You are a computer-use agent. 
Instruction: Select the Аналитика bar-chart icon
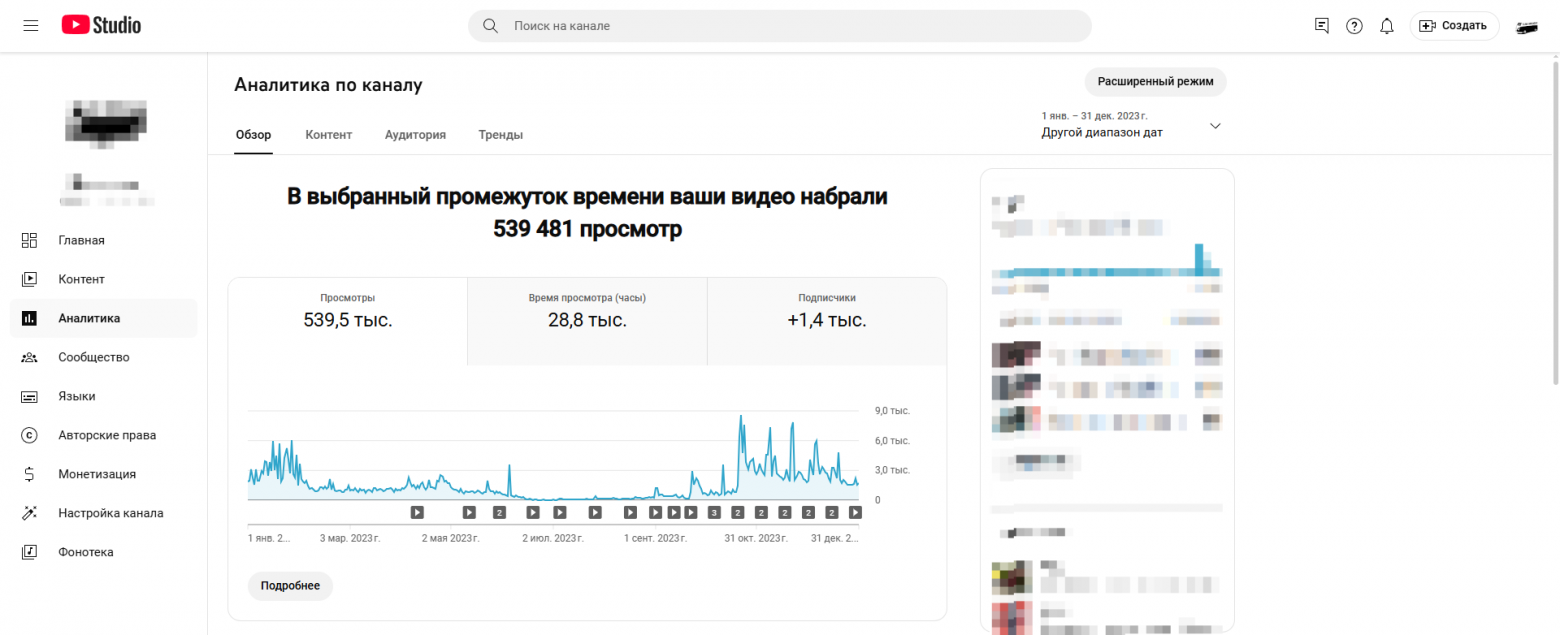click(x=29, y=318)
